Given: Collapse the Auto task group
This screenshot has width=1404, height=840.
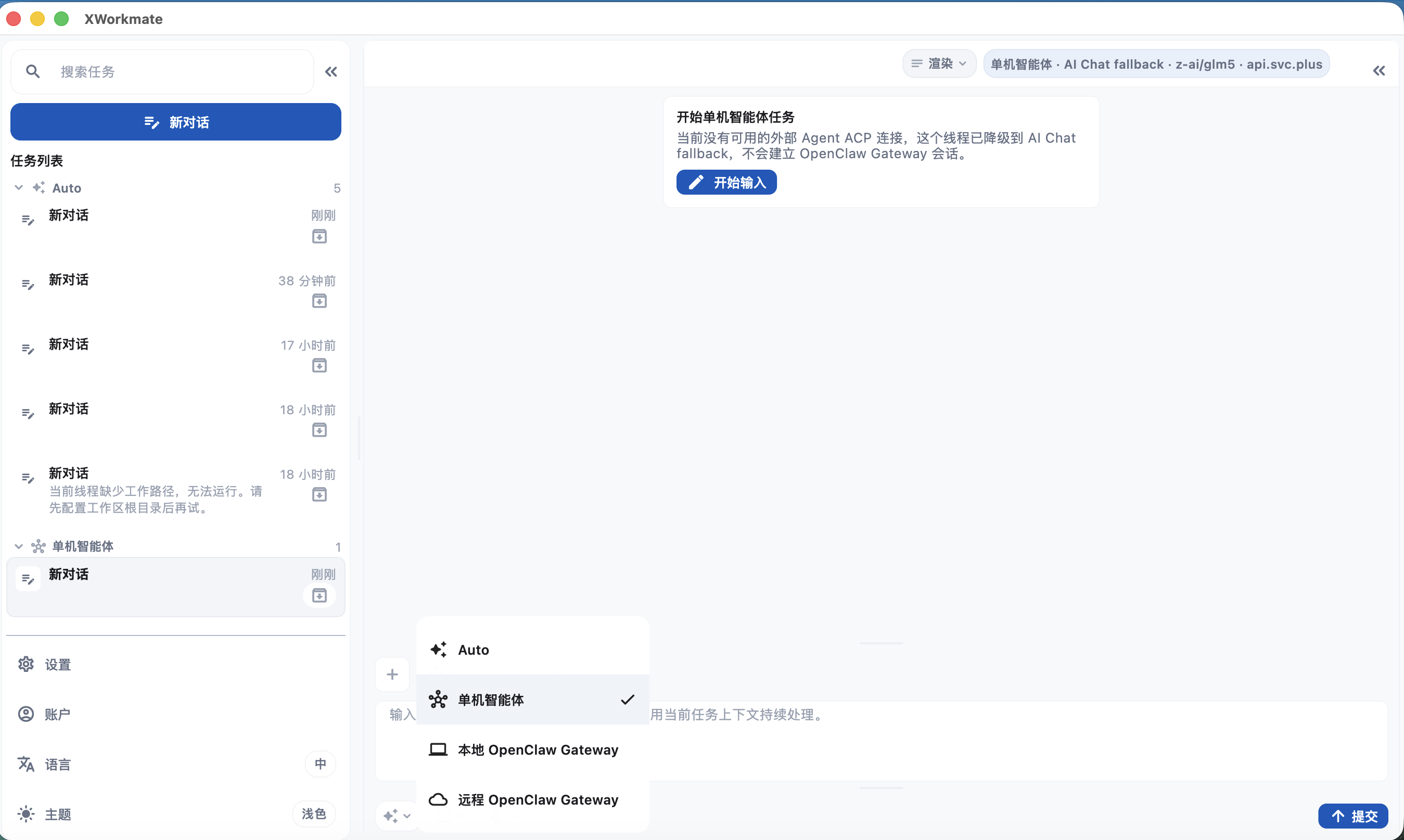Looking at the screenshot, I should [x=19, y=187].
